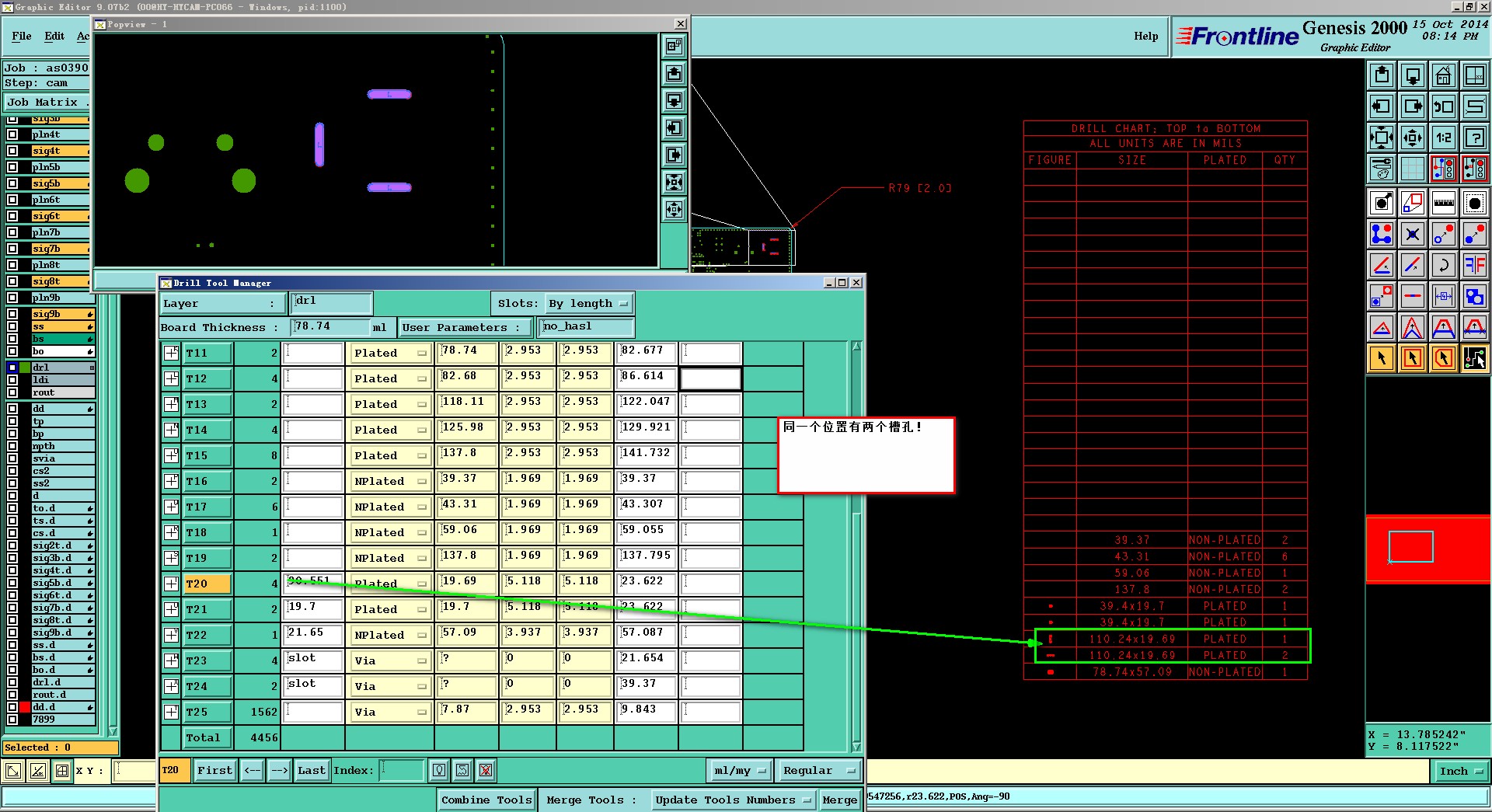Click the Layer drl input field
The width and height of the screenshot is (1492, 812).
(332, 302)
